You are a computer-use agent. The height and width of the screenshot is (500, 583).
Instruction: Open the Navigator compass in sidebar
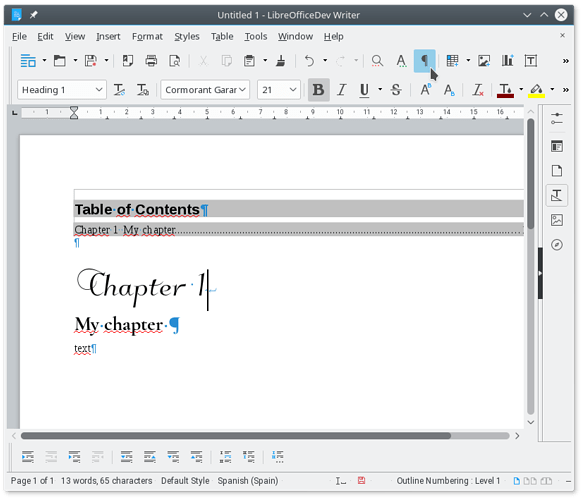557,245
